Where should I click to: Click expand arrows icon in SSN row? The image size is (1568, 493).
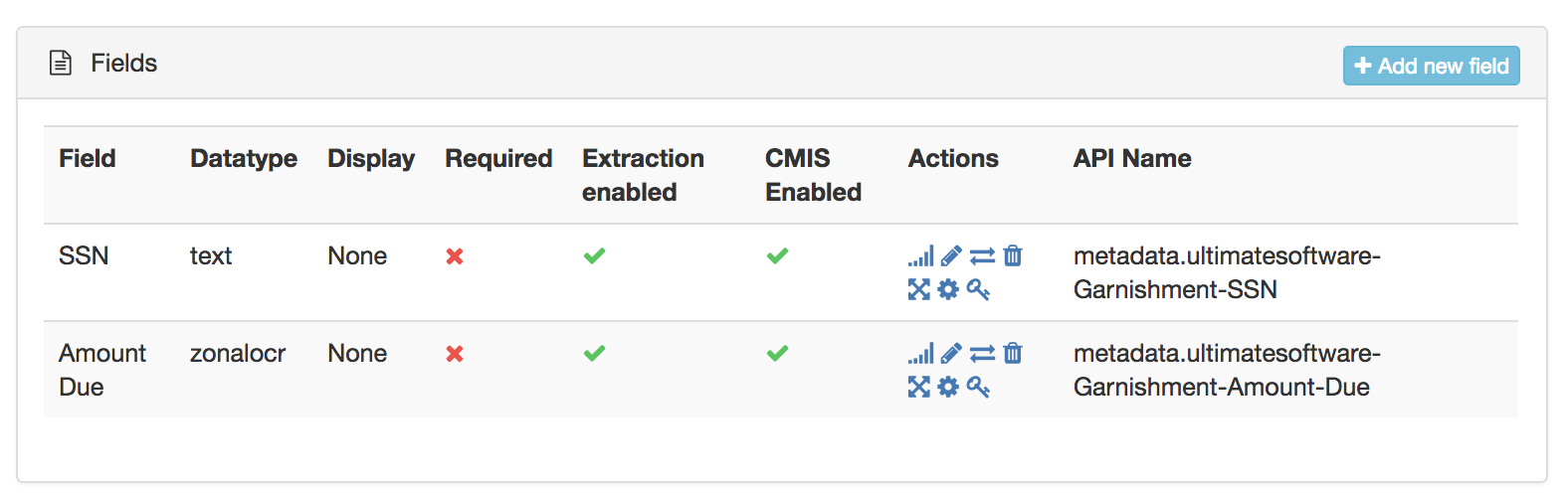(x=919, y=289)
